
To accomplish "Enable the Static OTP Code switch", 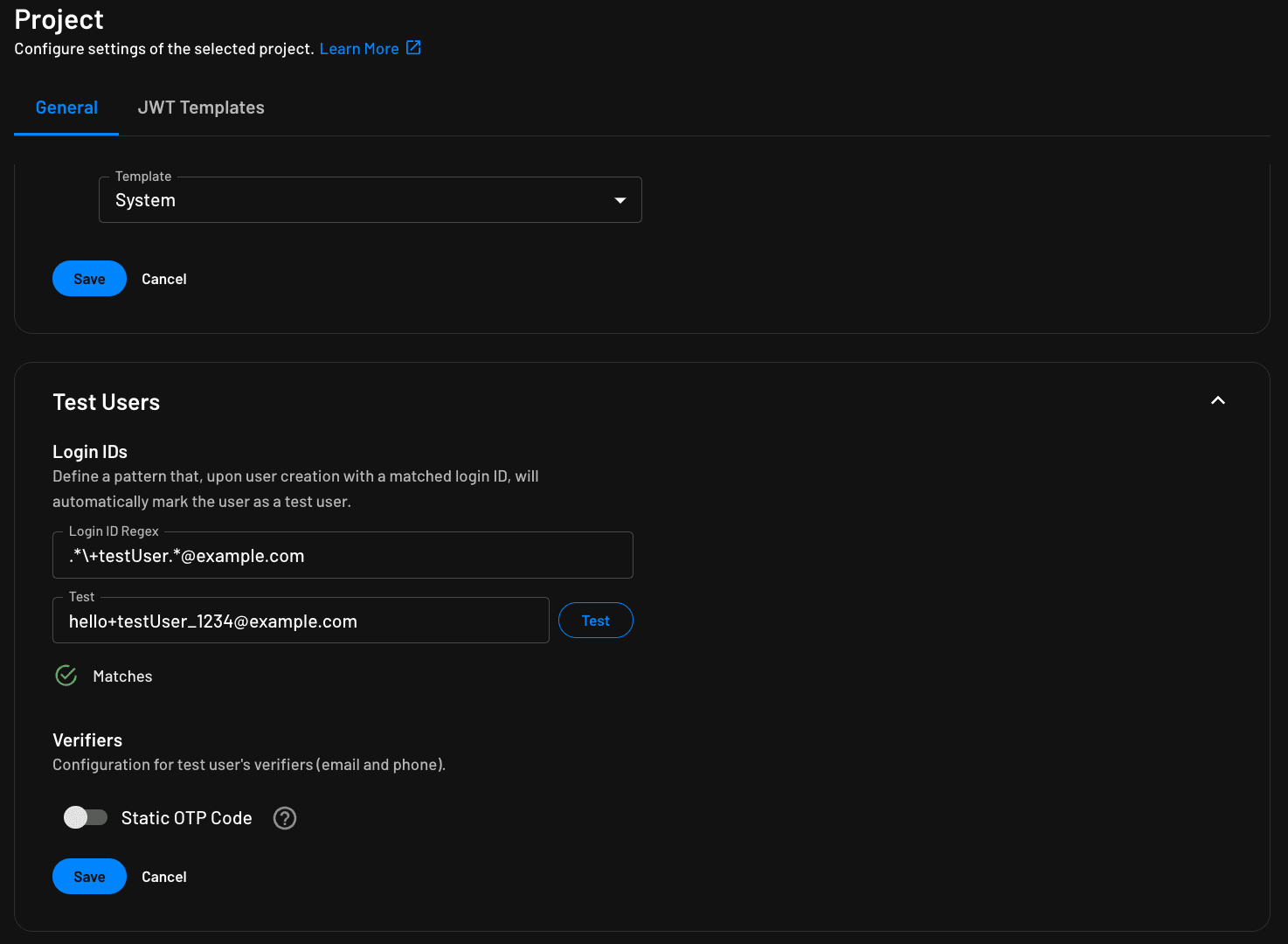I will (x=85, y=816).
